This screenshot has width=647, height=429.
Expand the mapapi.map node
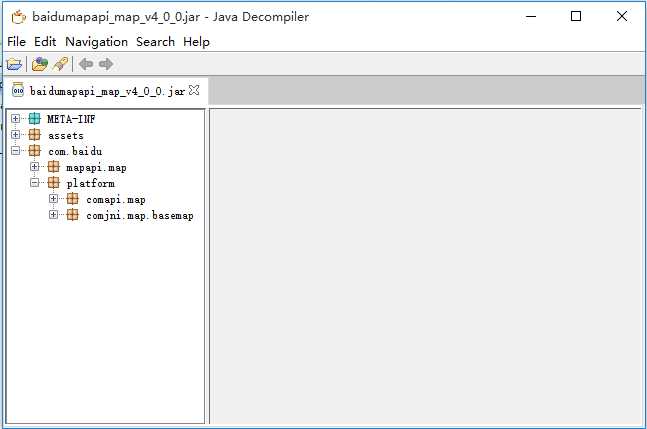click(x=35, y=167)
